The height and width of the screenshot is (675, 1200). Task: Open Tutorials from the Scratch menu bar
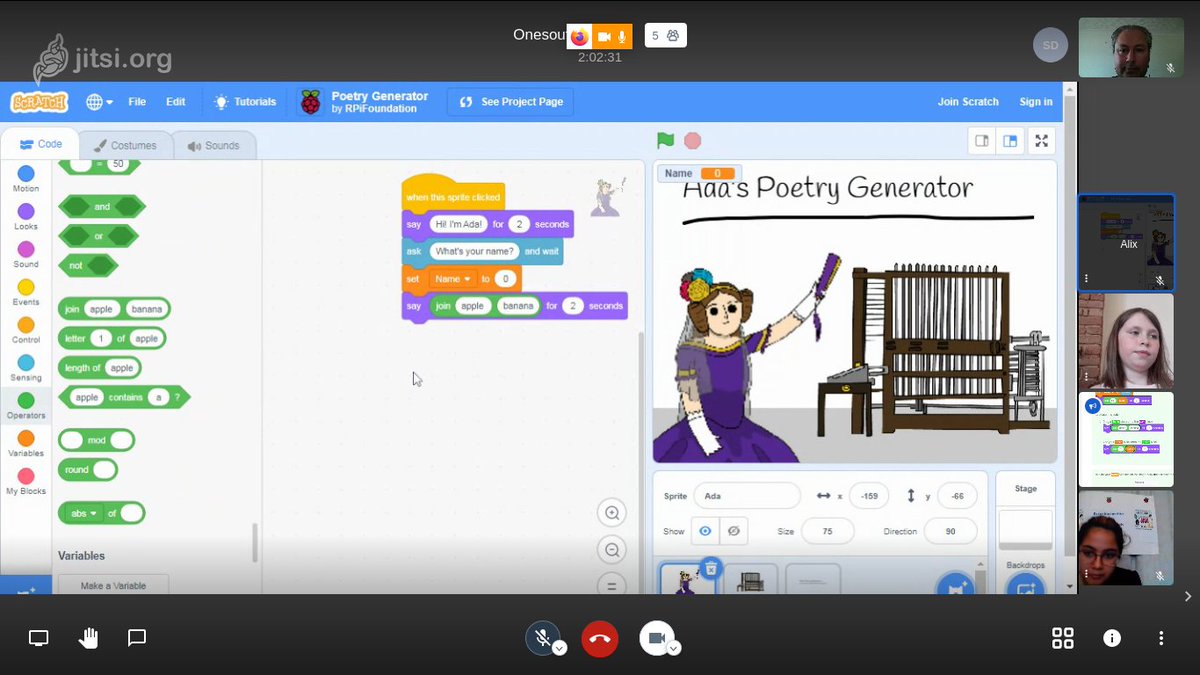[244, 102]
